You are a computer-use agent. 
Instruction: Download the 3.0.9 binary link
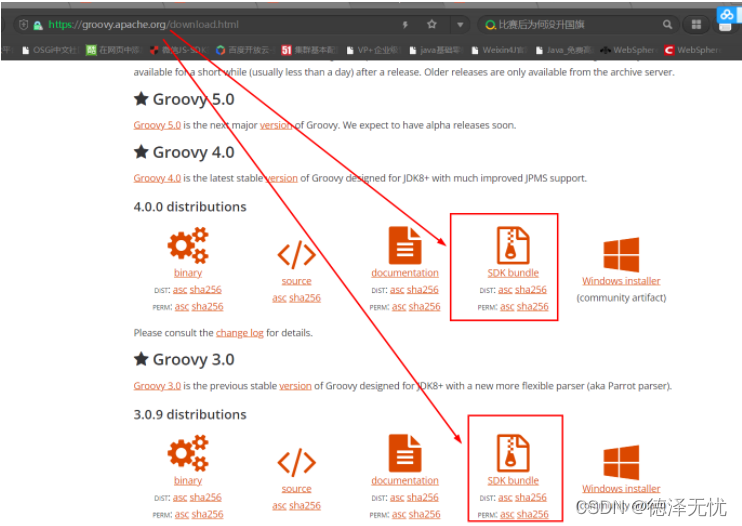coord(188,481)
